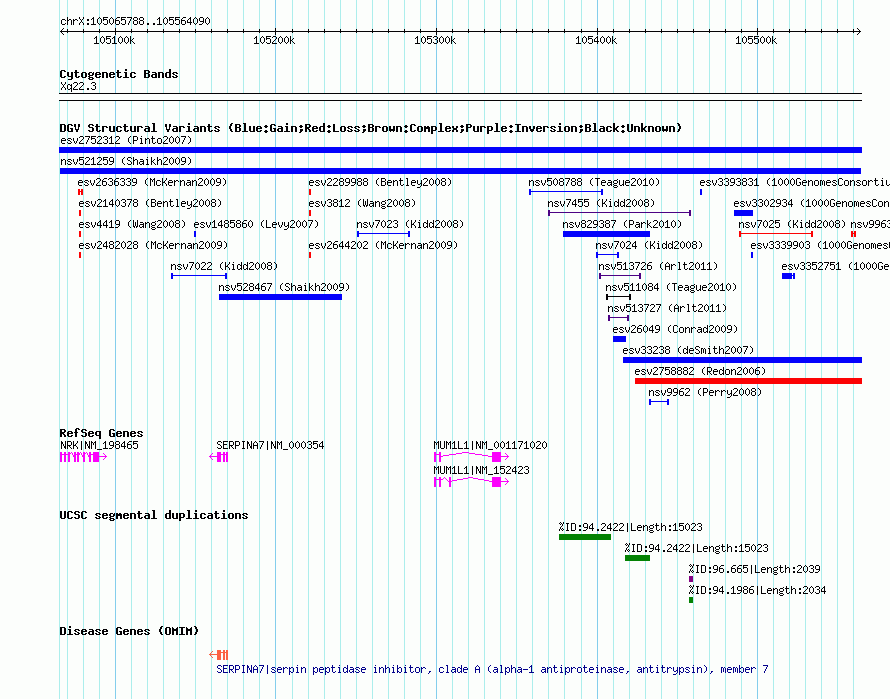
Task: Select the nsv7024 (Kidd2008) blue line
Action: pyautogui.click(x=607, y=255)
